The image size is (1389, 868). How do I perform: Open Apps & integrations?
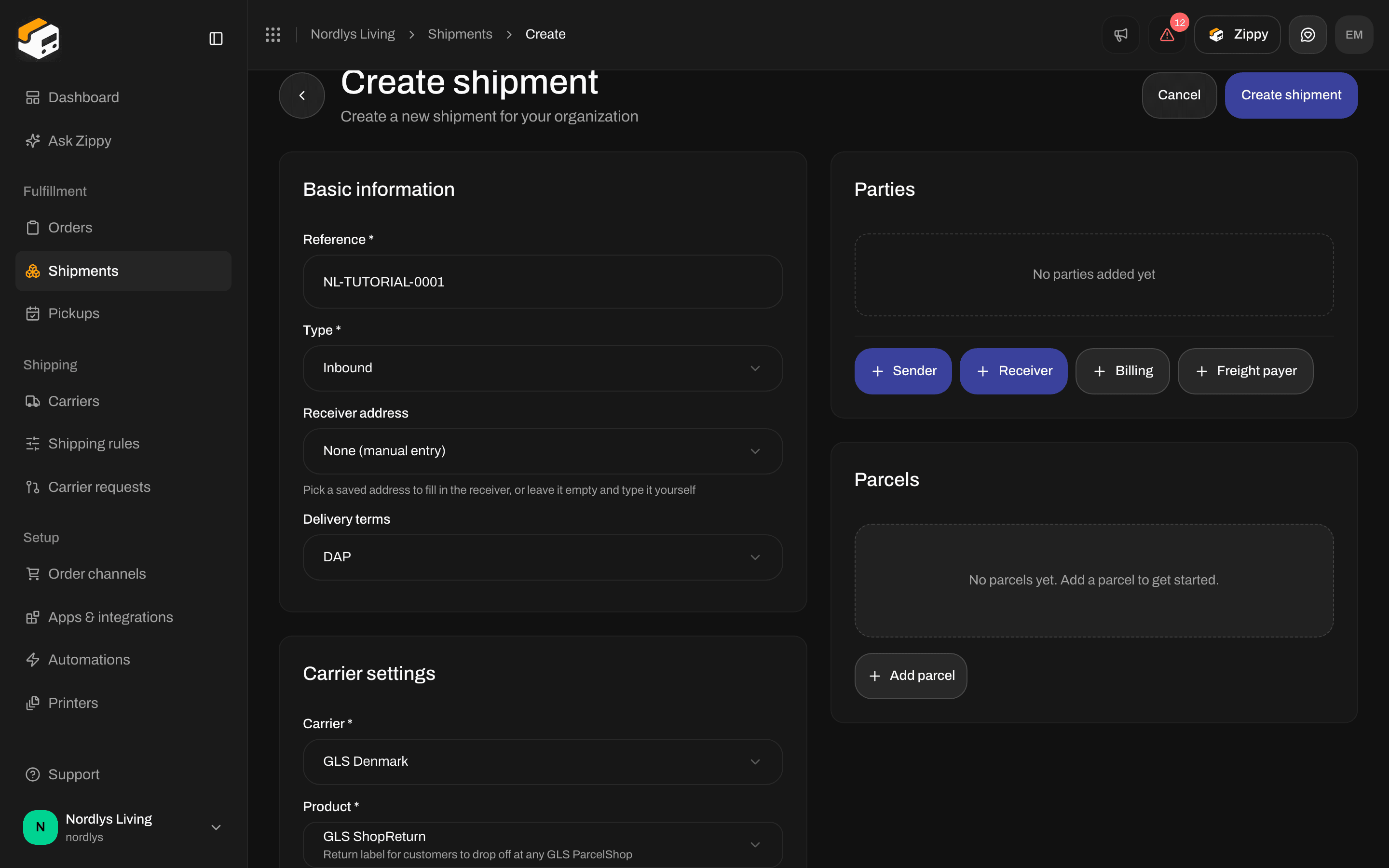point(123,617)
